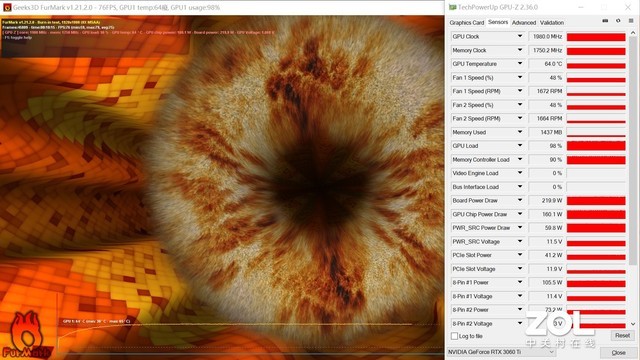Open the PCIe Slot Voltage dropdown
Viewport: 640px width, 360px height.
point(520,269)
